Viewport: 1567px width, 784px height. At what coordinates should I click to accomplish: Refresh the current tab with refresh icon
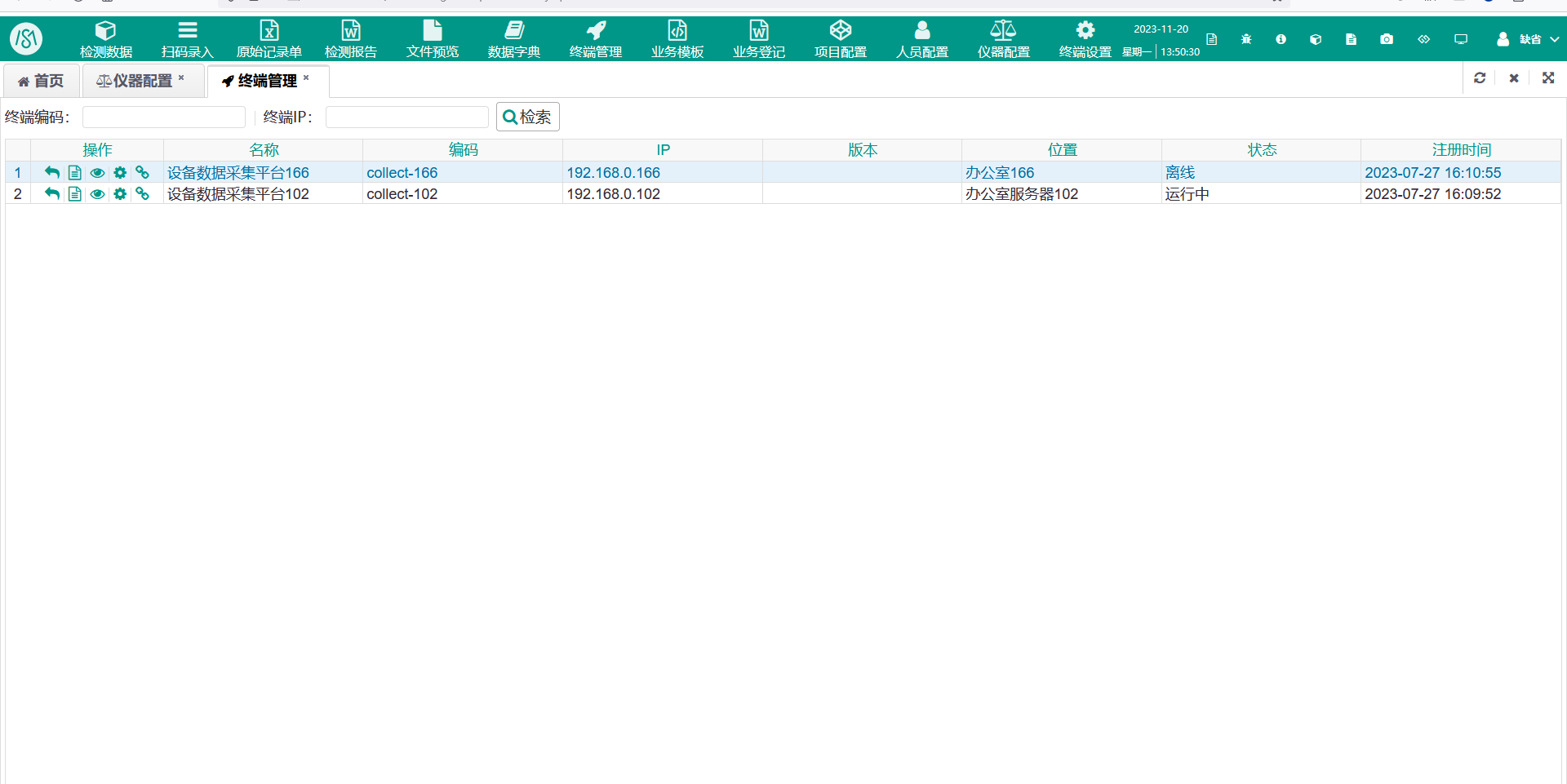[x=1480, y=78]
